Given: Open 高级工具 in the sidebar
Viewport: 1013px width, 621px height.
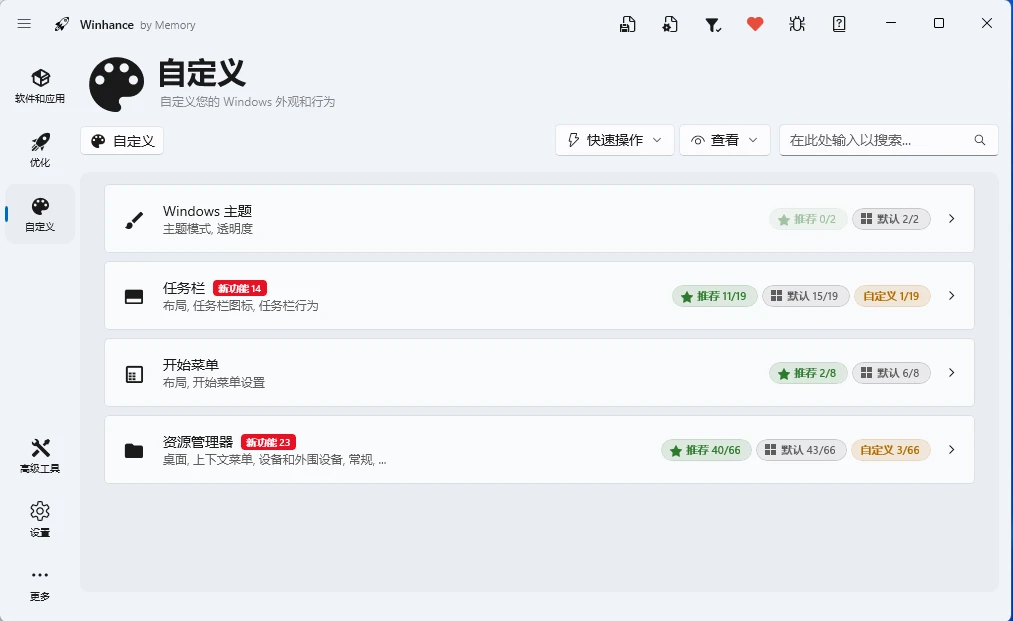Looking at the screenshot, I should tap(40, 456).
